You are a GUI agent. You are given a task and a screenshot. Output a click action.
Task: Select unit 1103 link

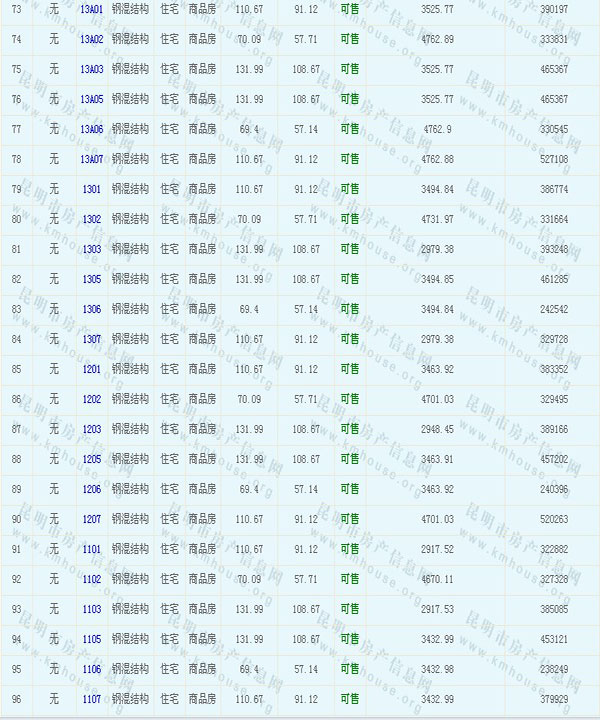pyautogui.click(x=91, y=609)
